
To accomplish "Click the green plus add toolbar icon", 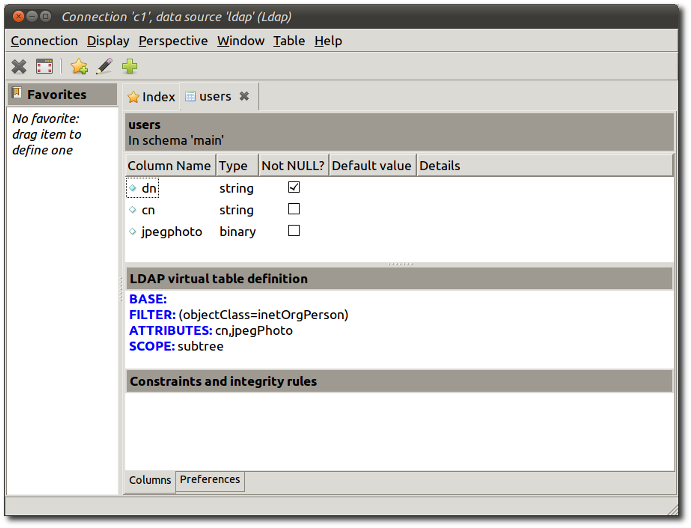I will [x=130, y=67].
